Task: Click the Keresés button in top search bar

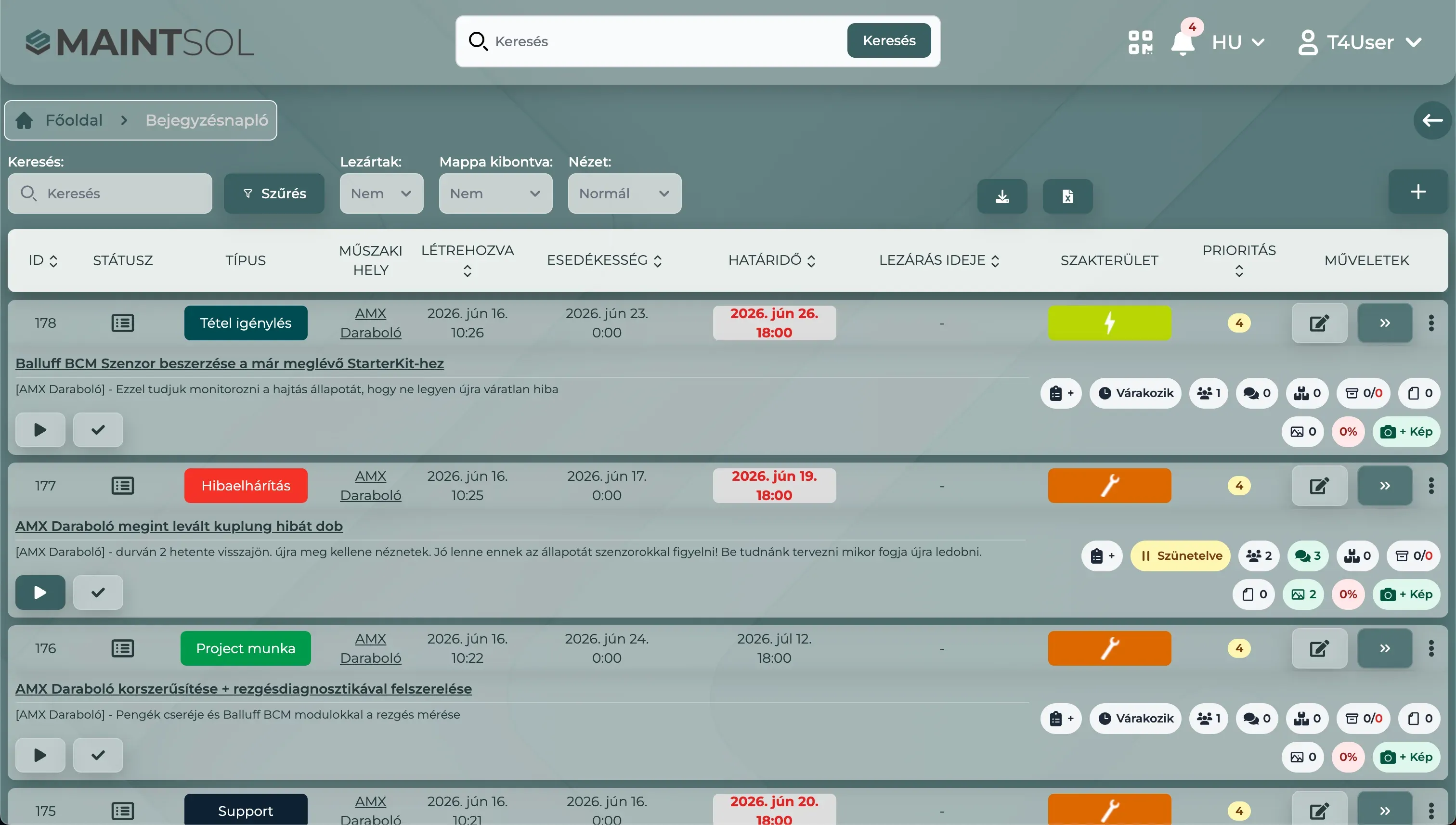Action: (889, 41)
